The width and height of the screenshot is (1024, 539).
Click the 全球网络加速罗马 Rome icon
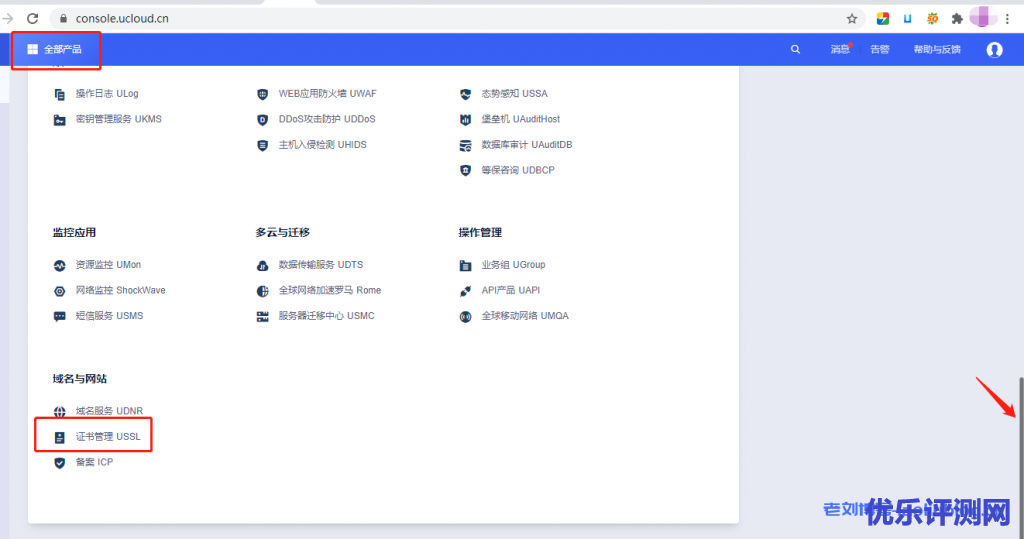click(263, 291)
